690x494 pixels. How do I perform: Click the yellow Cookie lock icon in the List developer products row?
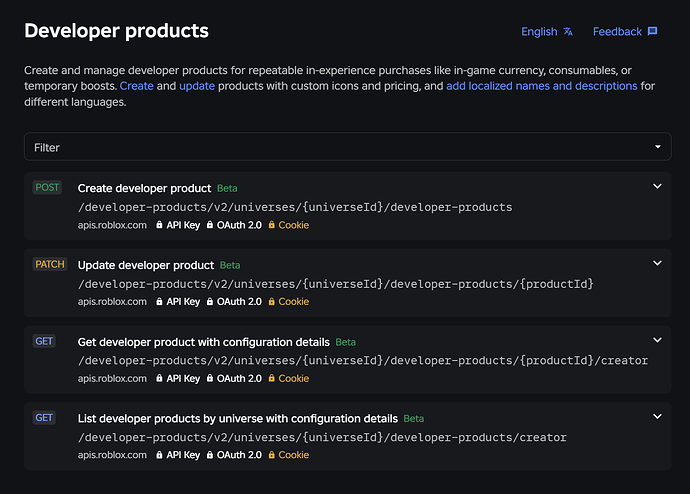click(x=272, y=455)
